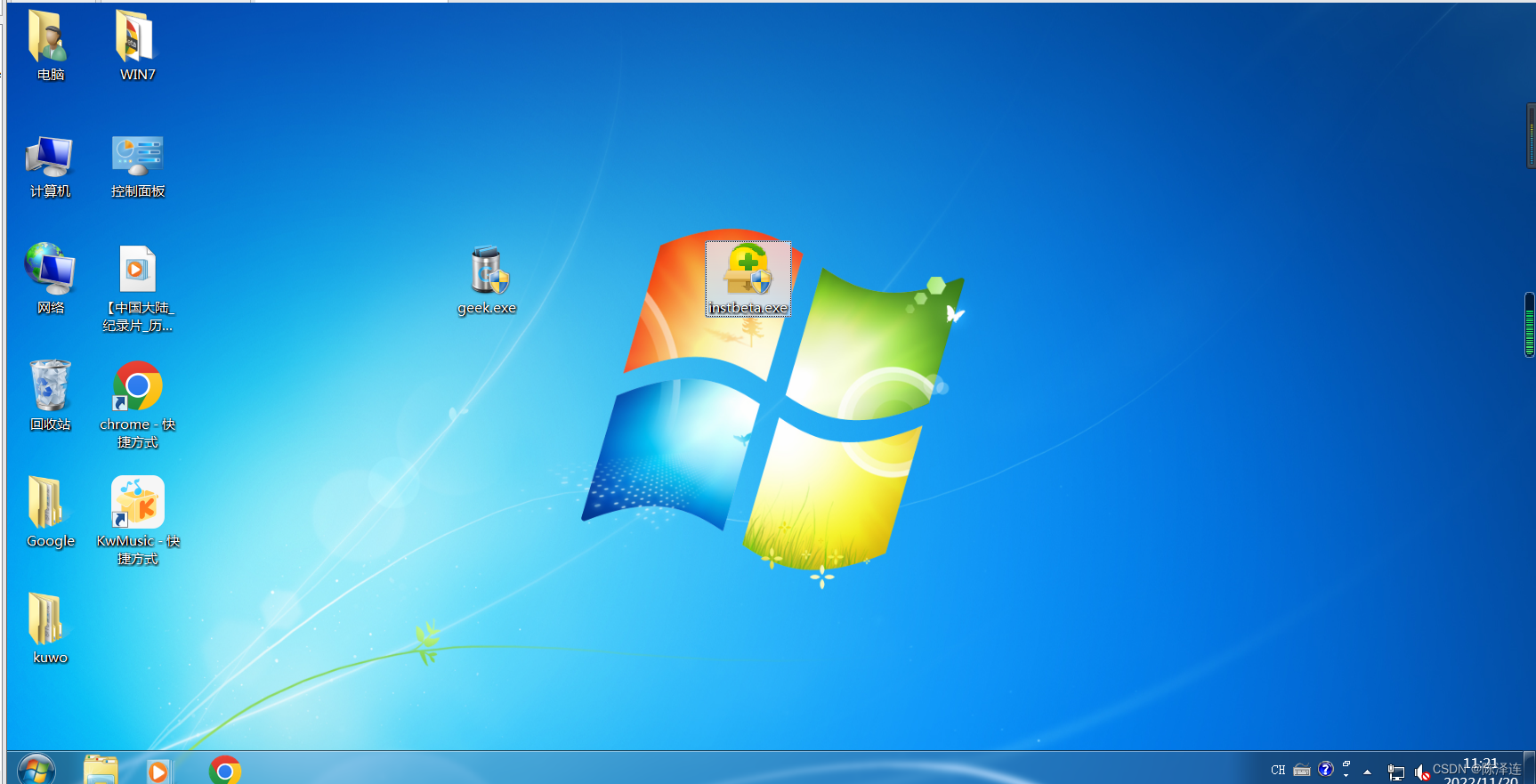Open Windows Explorer from the taskbar
This screenshot has width=1536, height=784.
(x=101, y=770)
